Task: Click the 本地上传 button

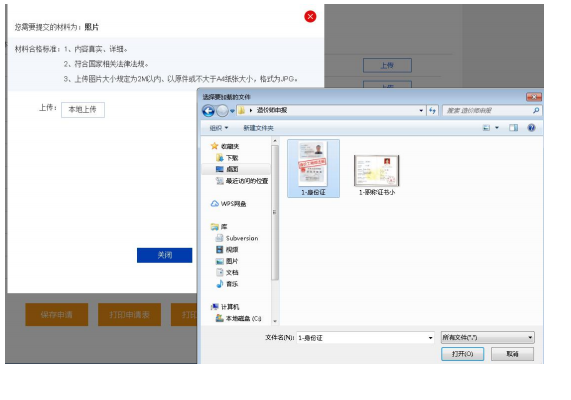Action: pos(83,110)
